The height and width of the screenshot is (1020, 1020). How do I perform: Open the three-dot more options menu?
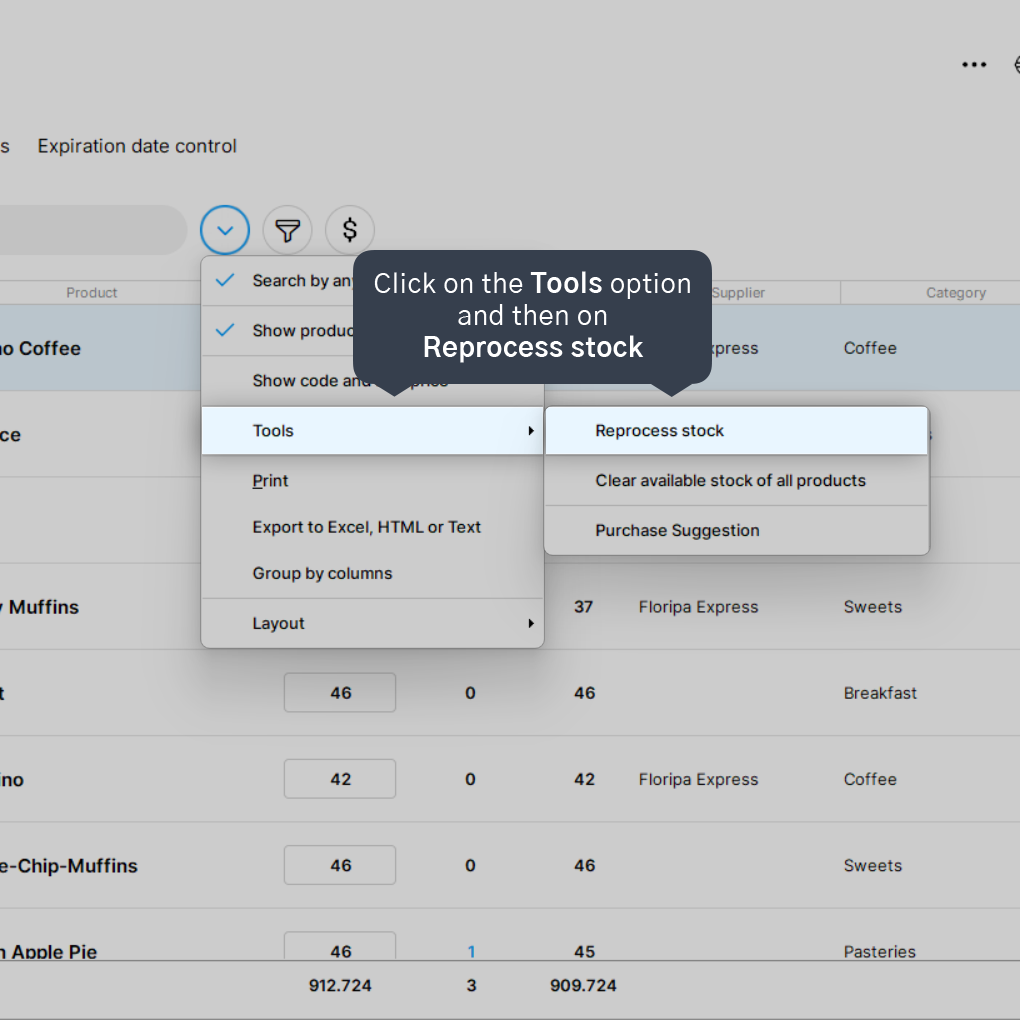tap(974, 64)
